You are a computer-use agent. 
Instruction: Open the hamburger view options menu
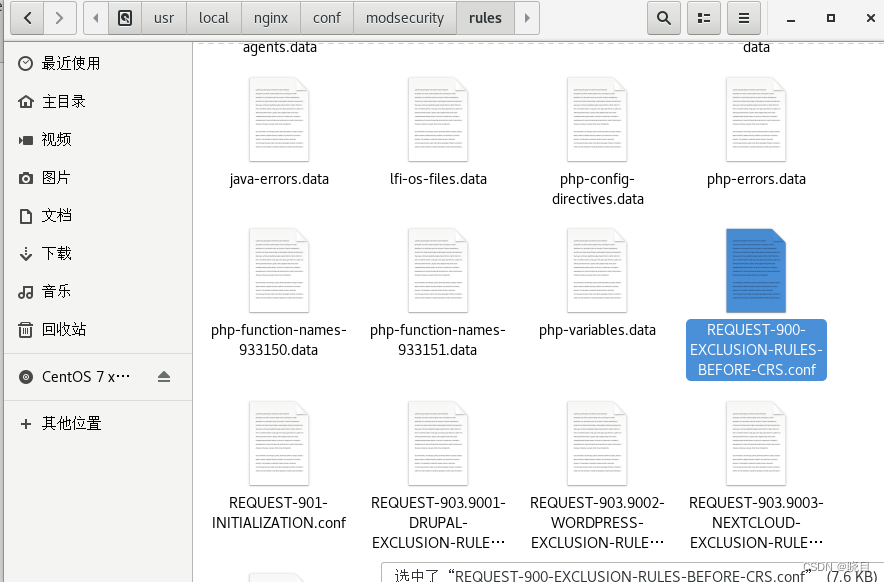click(744, 18)
